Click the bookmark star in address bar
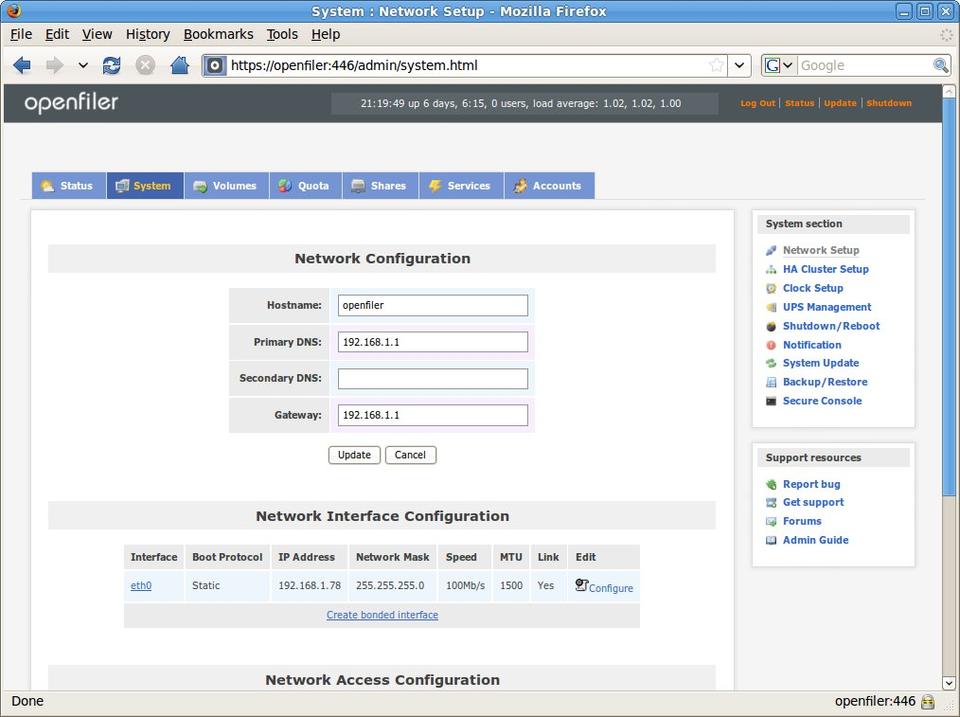 click(x=716, y=65)
